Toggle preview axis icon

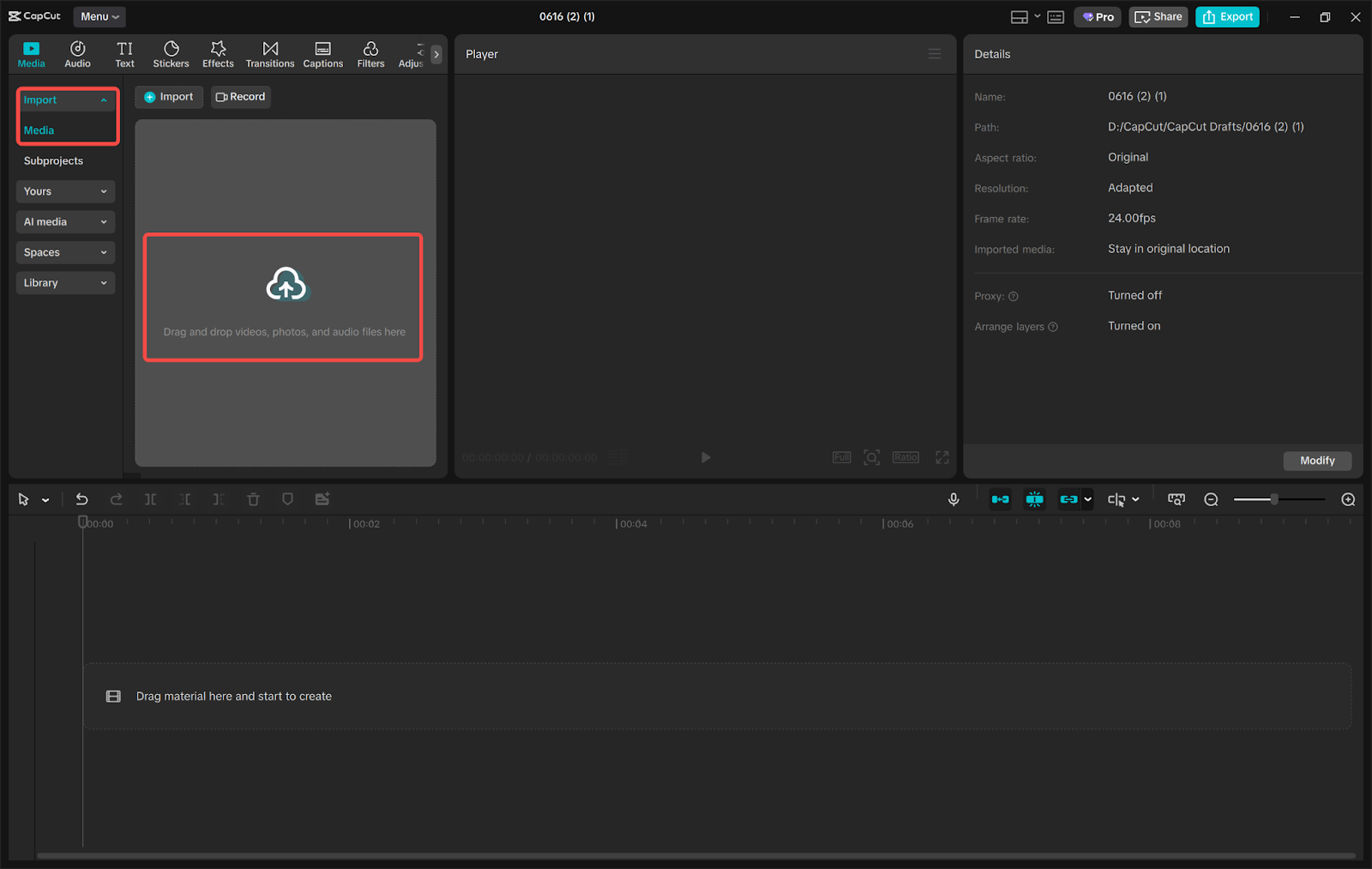[x=1116, y=499]
